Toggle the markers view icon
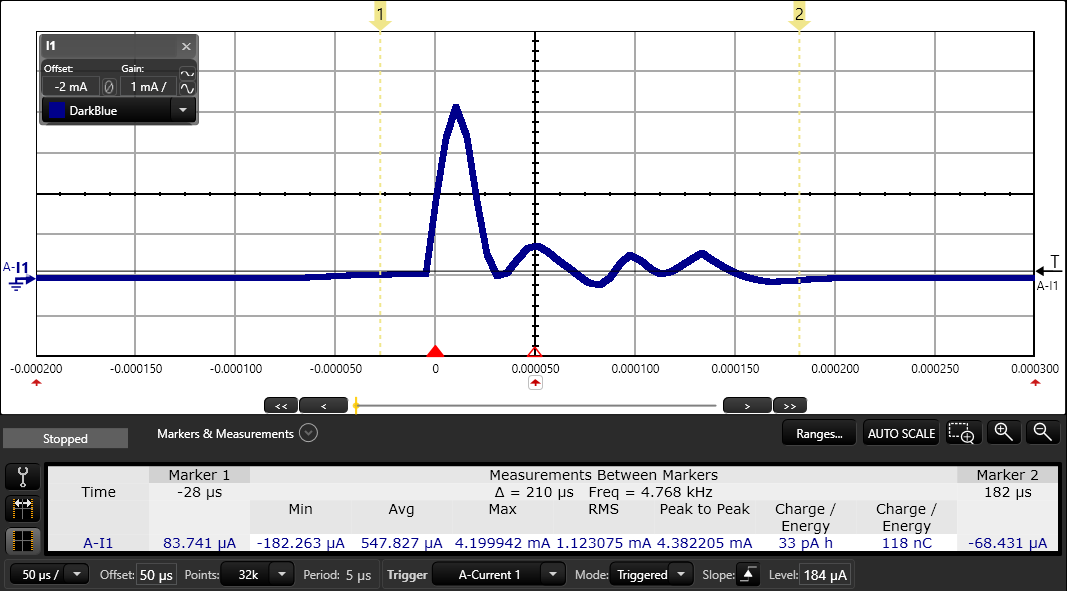1067x591 pixels. pyautogui.click(x=22, y=508)
